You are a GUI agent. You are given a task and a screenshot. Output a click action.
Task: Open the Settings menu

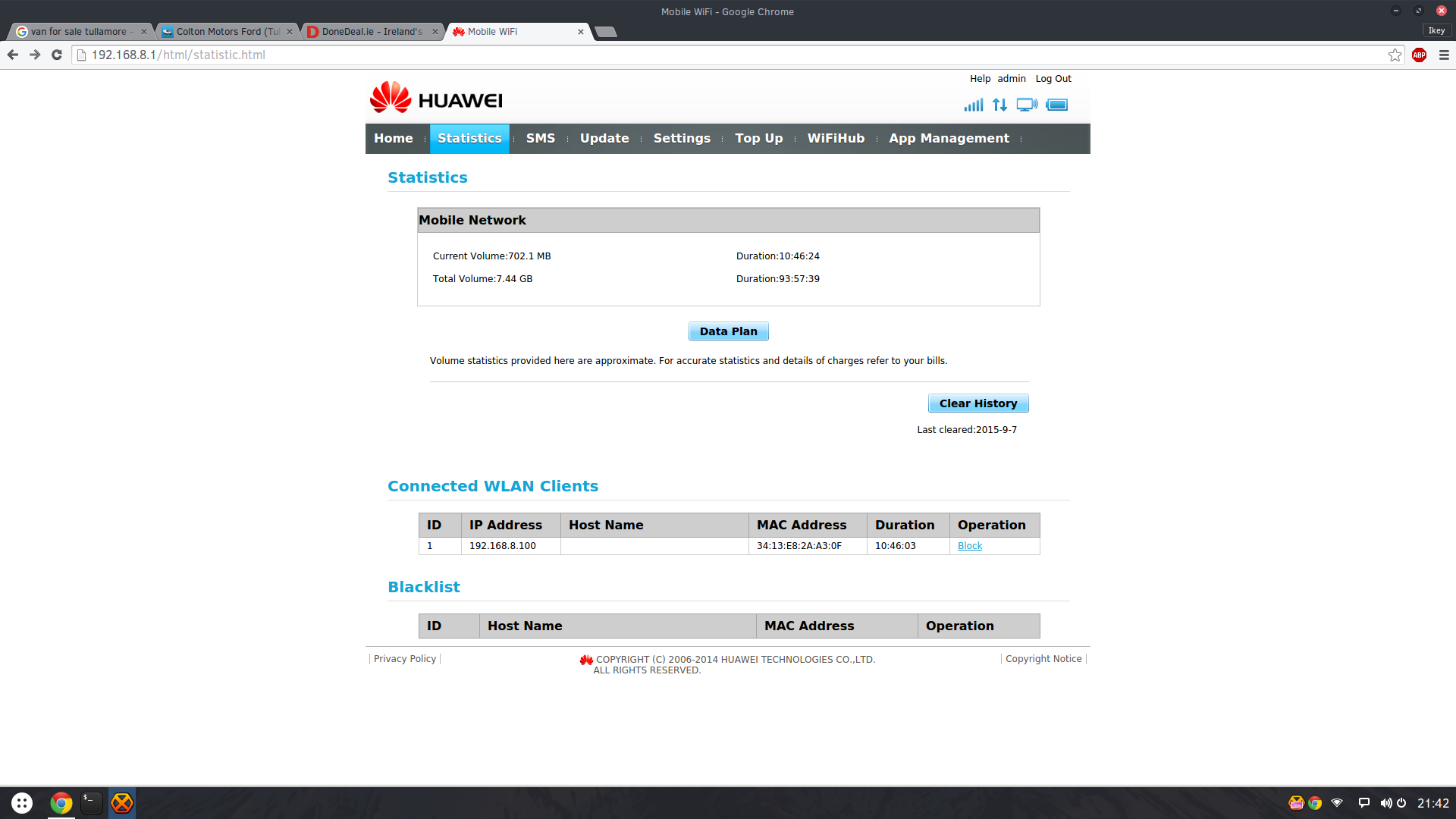click(x=682, y=138)
